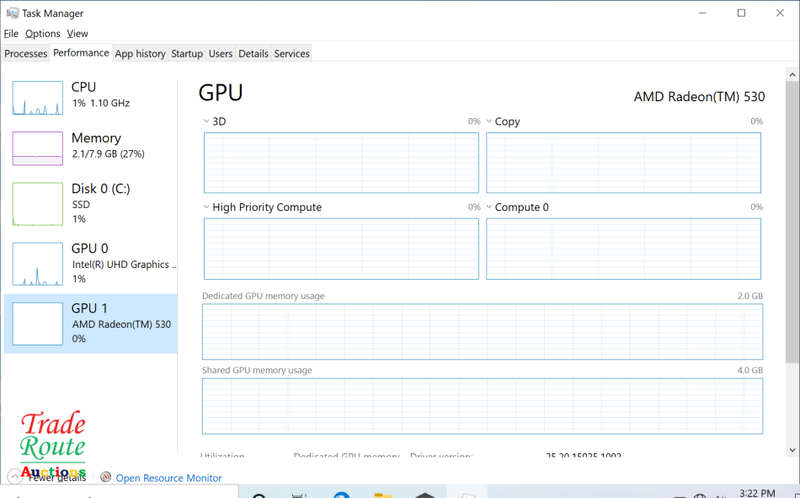Select Memory in the performance sidebar
The height and width of the screenshot is (498, 800).
(91, 148)
